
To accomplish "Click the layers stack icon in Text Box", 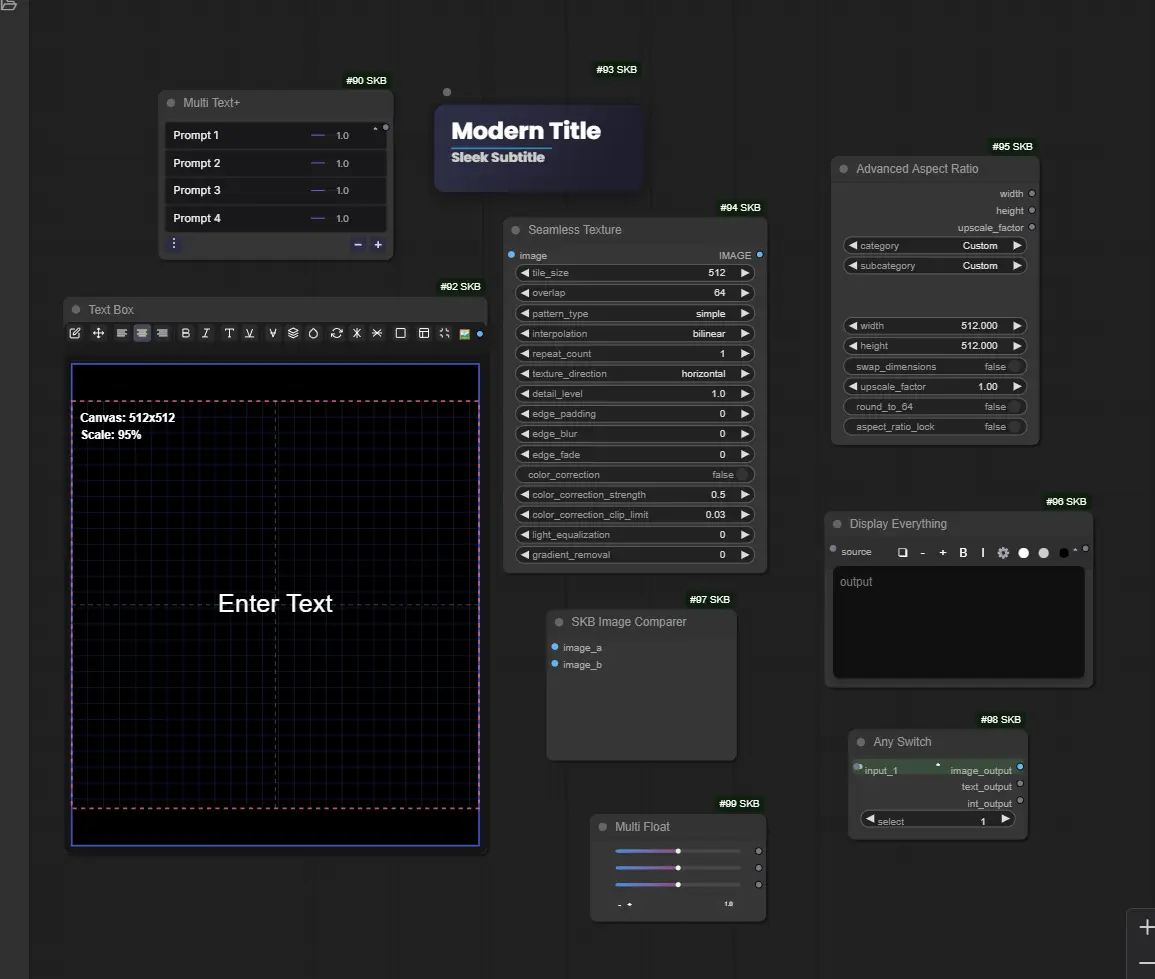I will pos(293,333).
